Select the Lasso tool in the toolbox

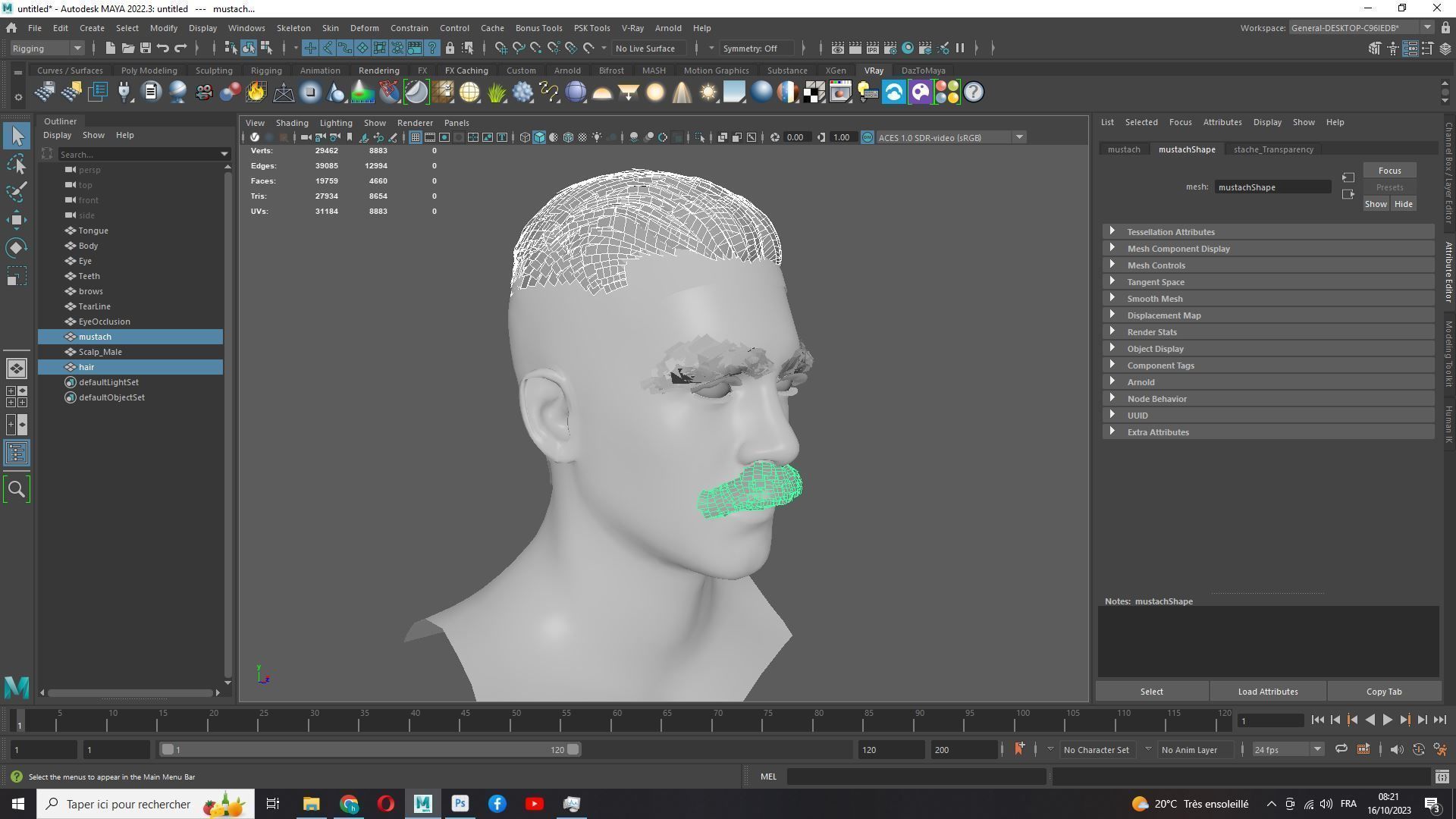17,164
